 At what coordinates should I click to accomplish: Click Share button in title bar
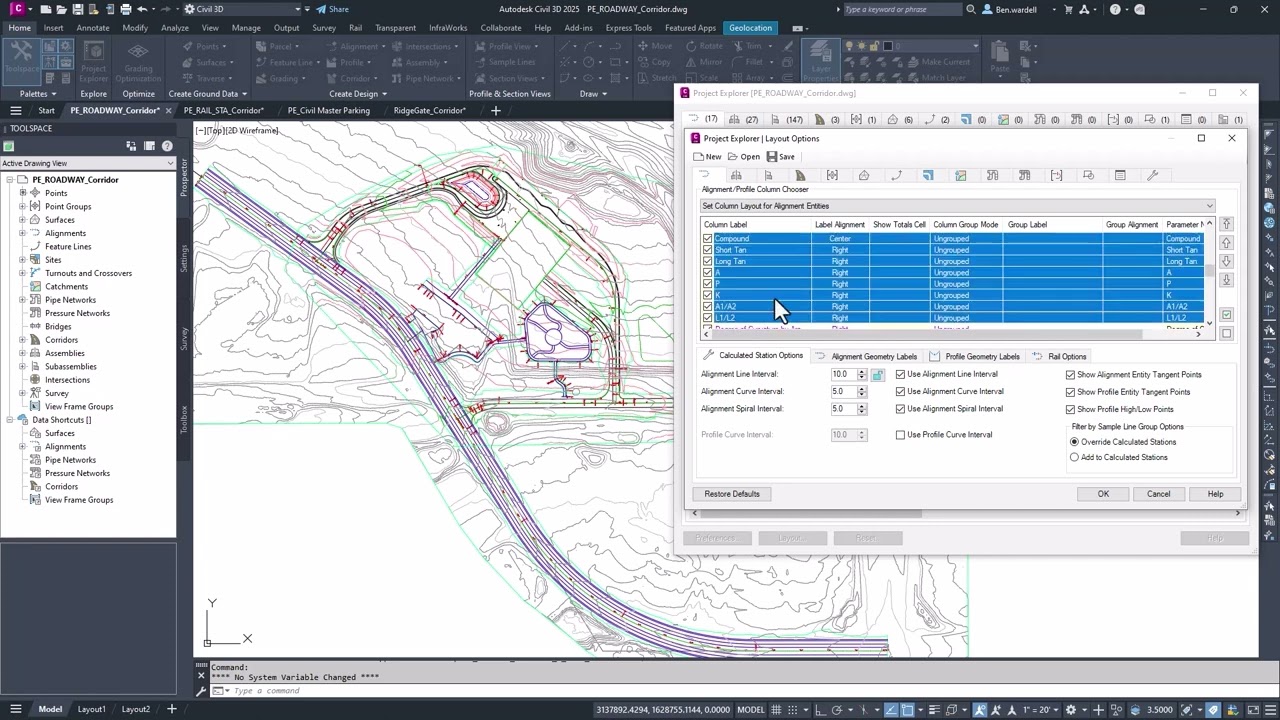click(x=332, y=9)
